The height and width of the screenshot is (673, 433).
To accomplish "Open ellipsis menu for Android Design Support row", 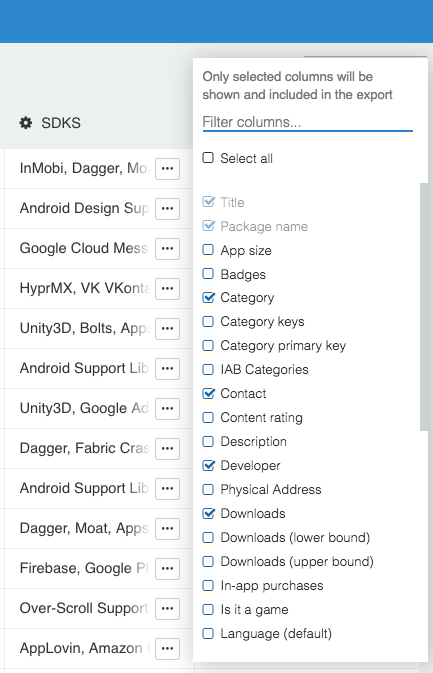I will (167, 209).
